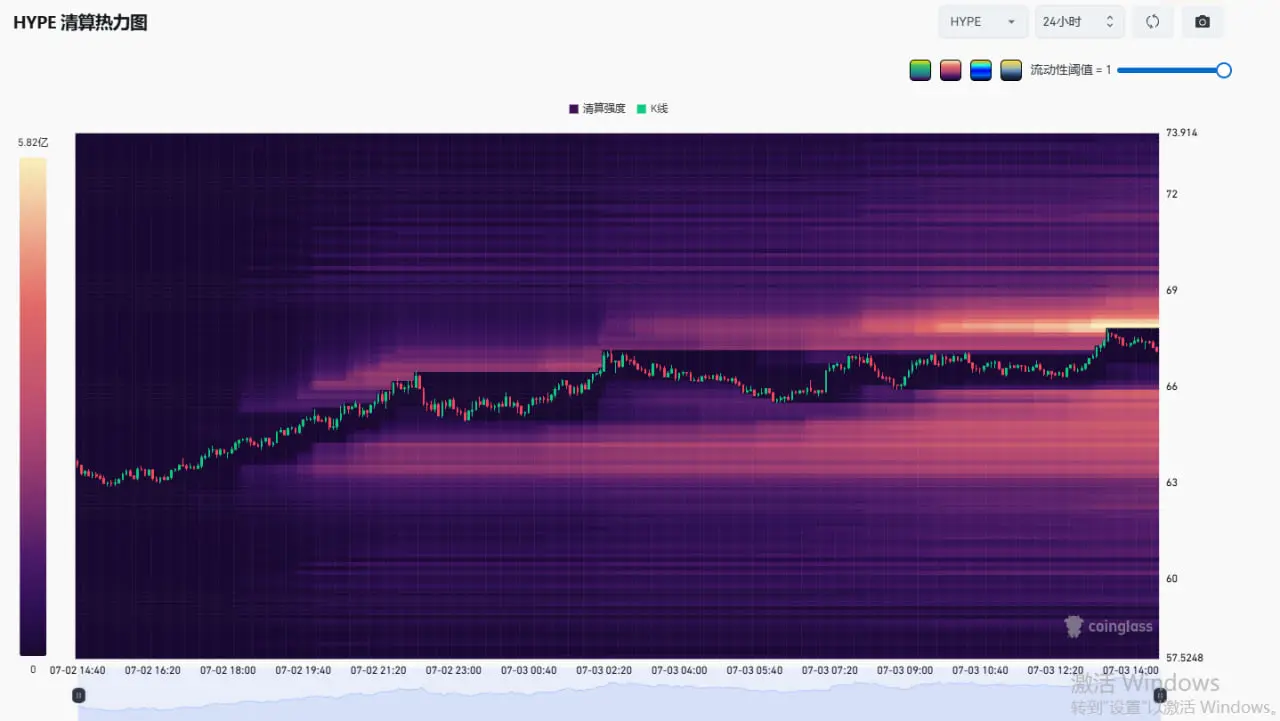Viewport: 1280px width, 721px height.
Task: Toggle the 清算强度 legend item
Action: click(597, 108)
